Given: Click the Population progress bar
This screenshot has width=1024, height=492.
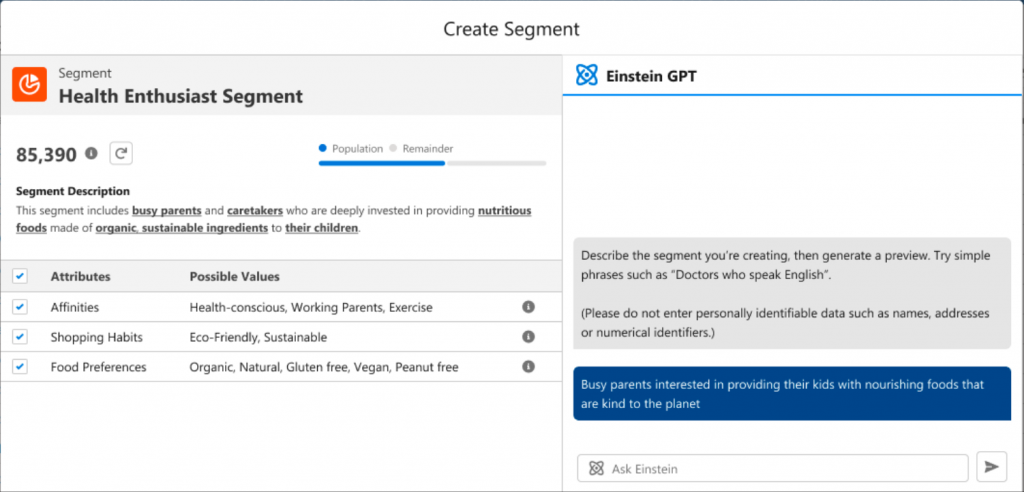Looking at the screenshot, I should [x=431, y=162].
